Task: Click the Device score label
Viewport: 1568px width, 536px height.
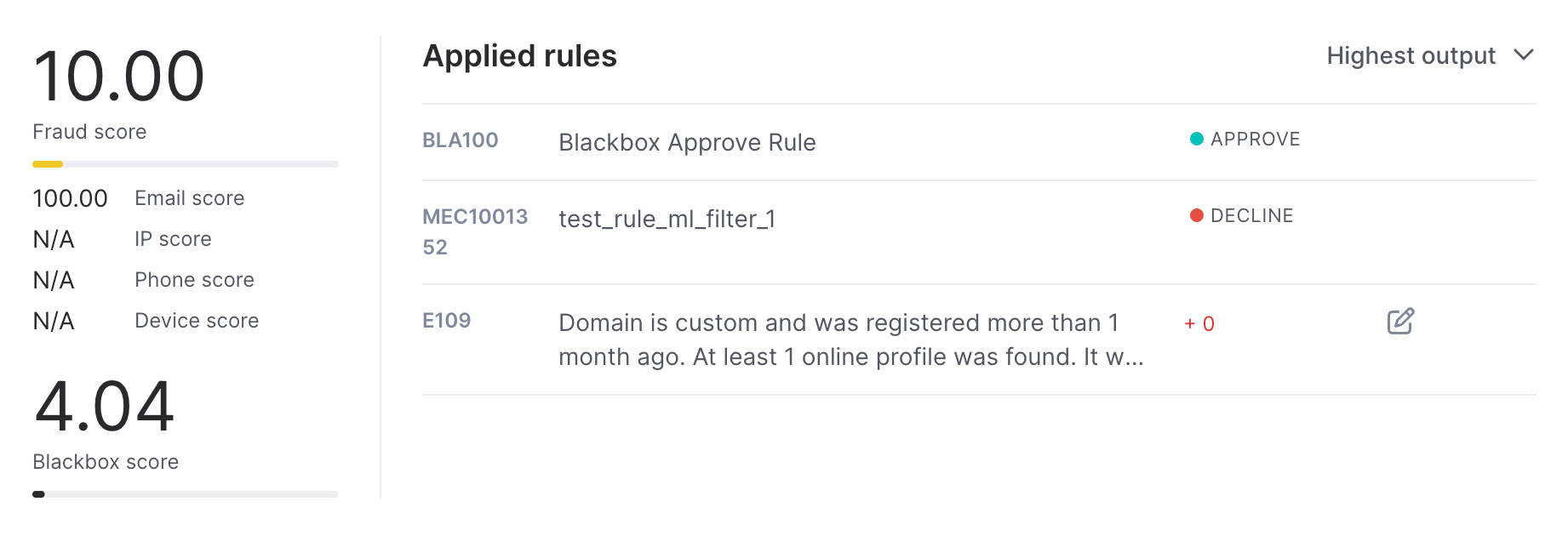Action: tap(197, 321)
